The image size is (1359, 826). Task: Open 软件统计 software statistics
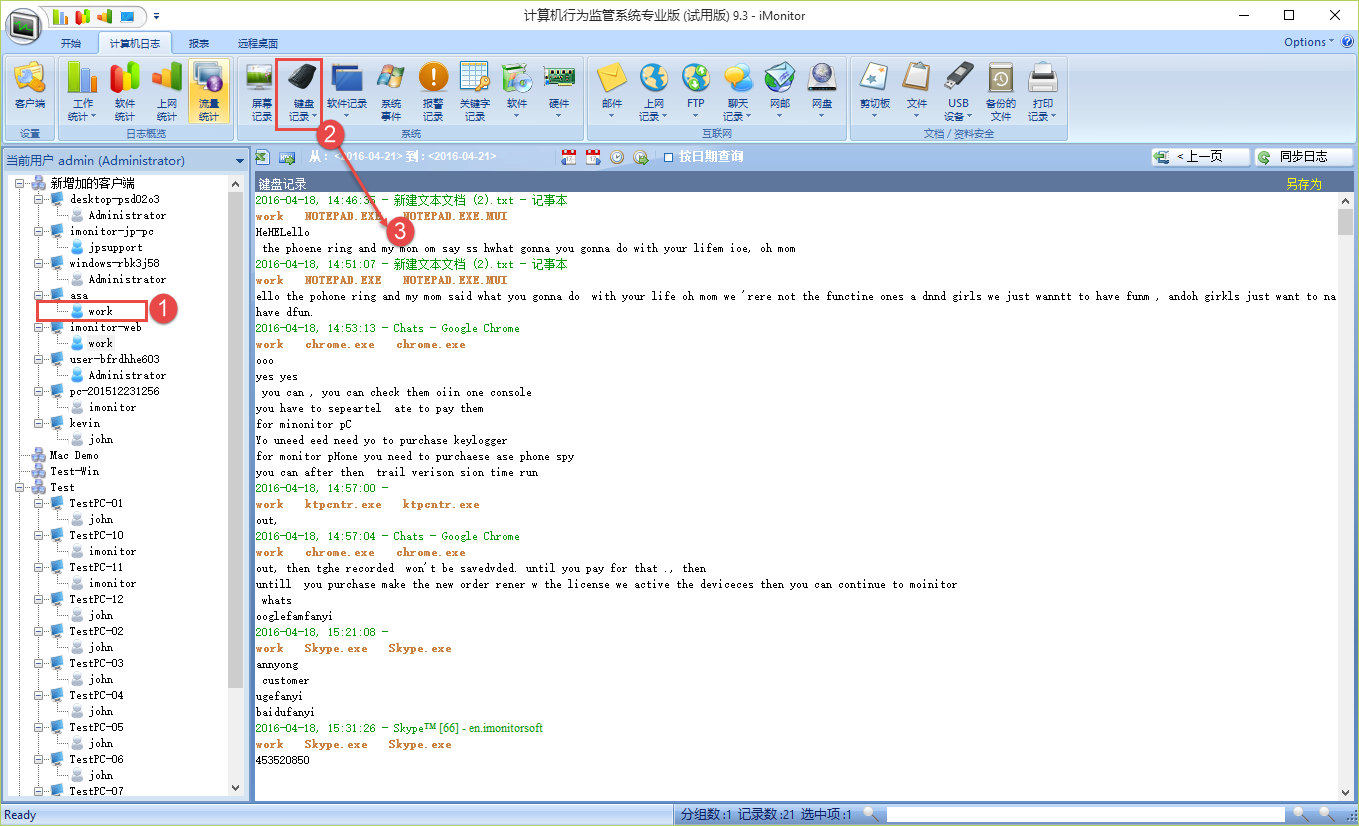click(x=125, y=92)
